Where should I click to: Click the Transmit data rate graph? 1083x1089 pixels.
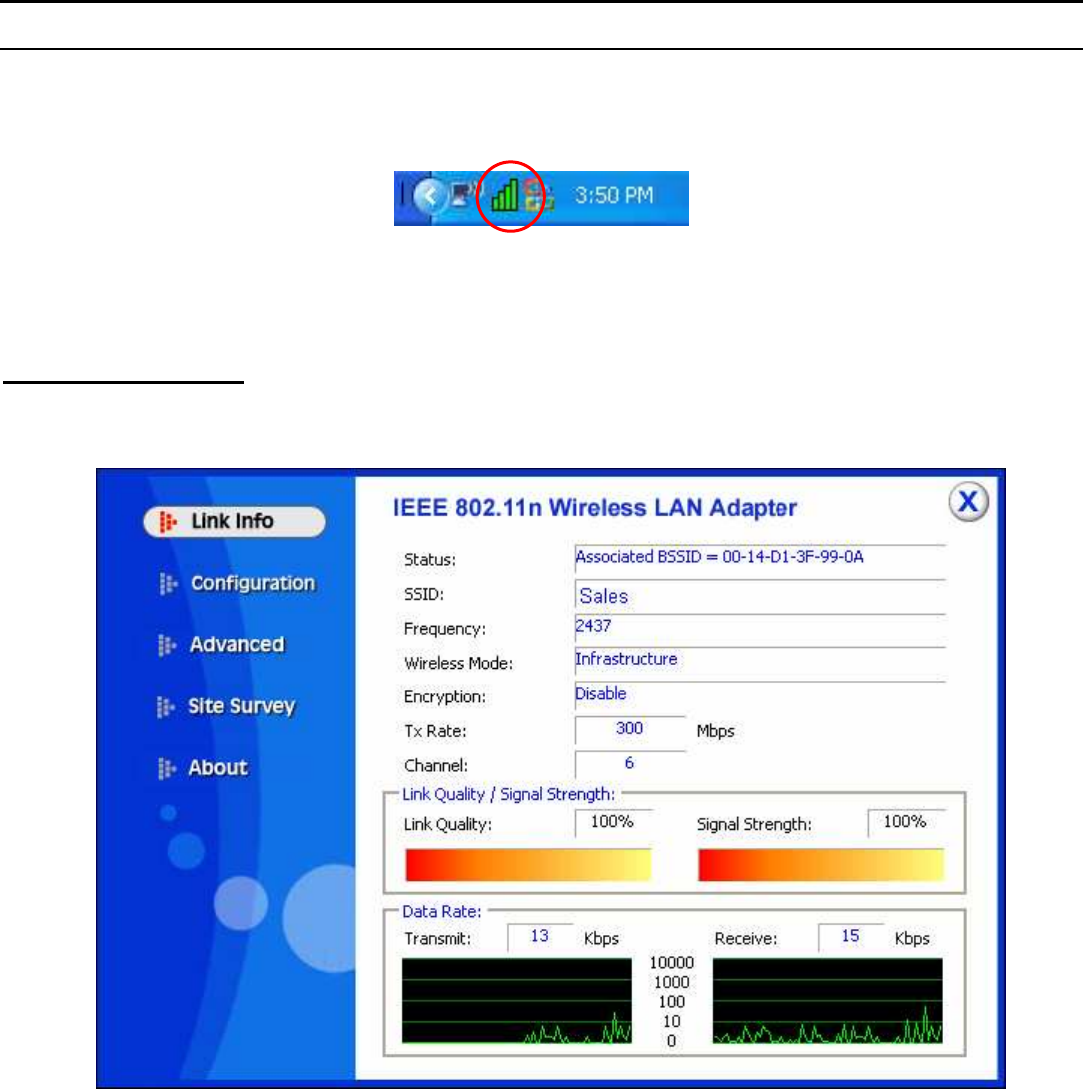(517, 1001)
